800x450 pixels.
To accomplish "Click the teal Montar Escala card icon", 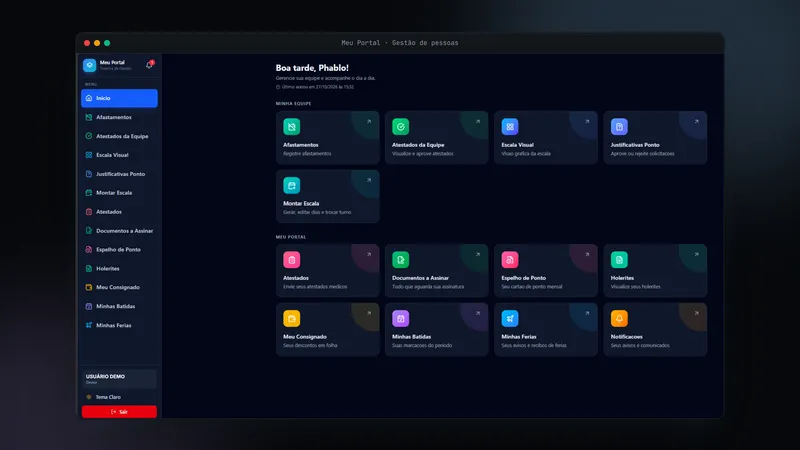I will (292, 185).
